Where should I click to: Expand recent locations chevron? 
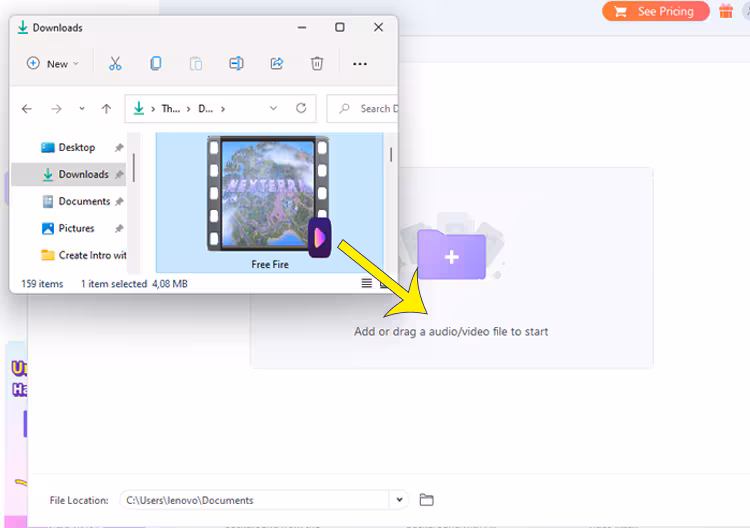[x=82, y=109]
